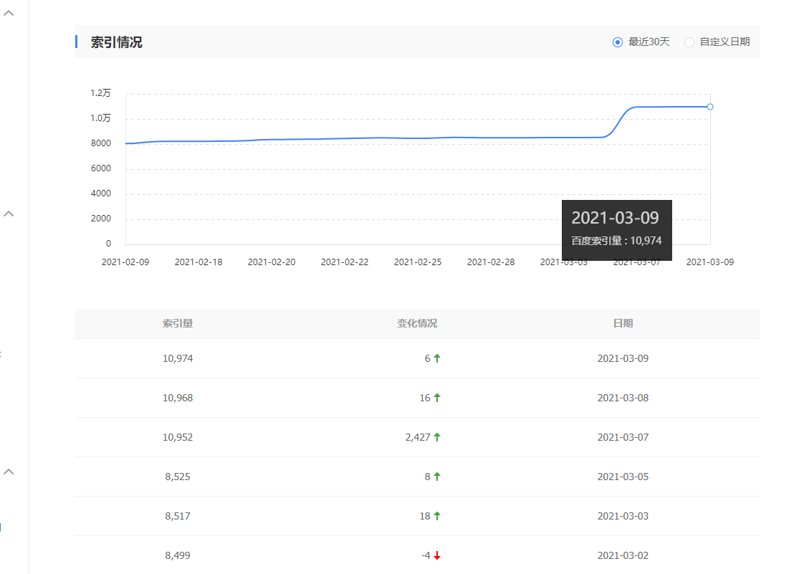Click green up arrow beside 2,427
This screenshot has height=574, width=799.
[437, 437]
